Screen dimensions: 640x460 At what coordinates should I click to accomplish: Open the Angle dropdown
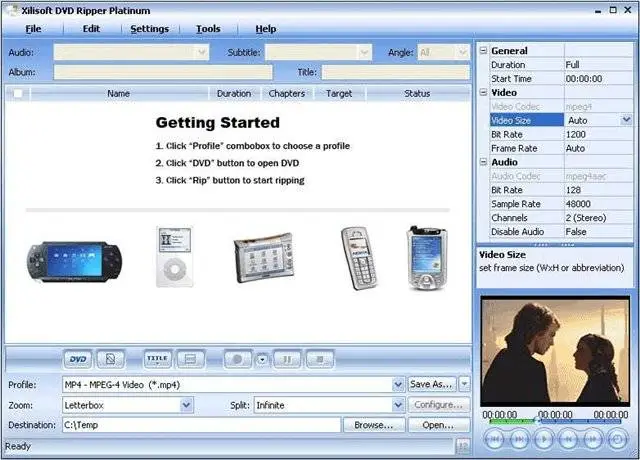pos(462,52)
